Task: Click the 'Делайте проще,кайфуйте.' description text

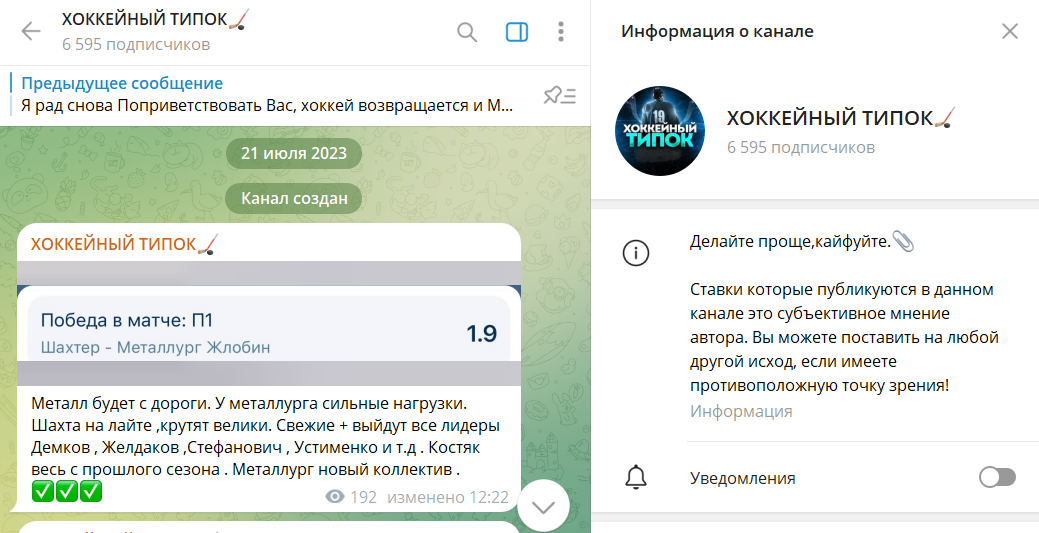Action: tap(802, 242)
